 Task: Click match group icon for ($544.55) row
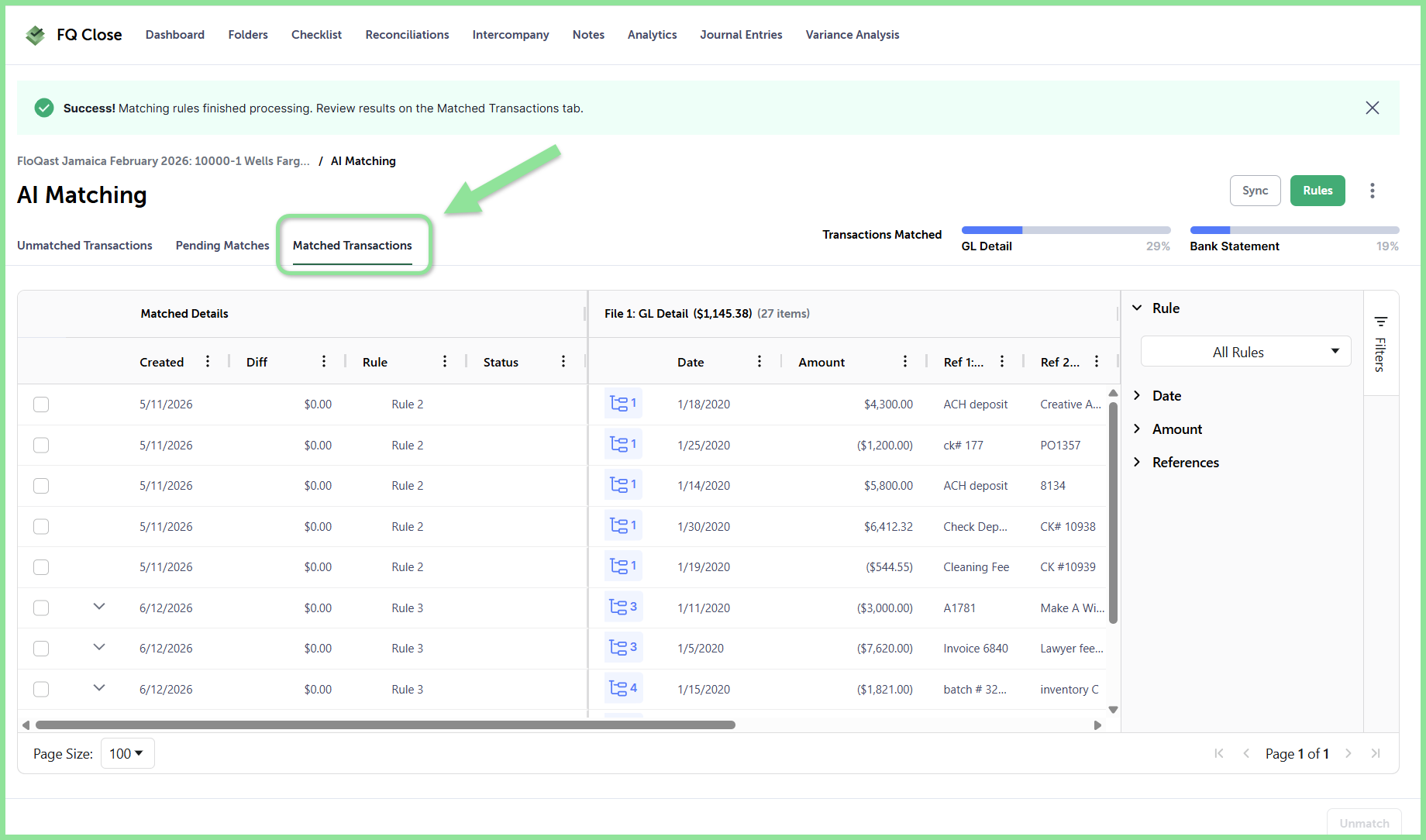(x=623, y=566)
